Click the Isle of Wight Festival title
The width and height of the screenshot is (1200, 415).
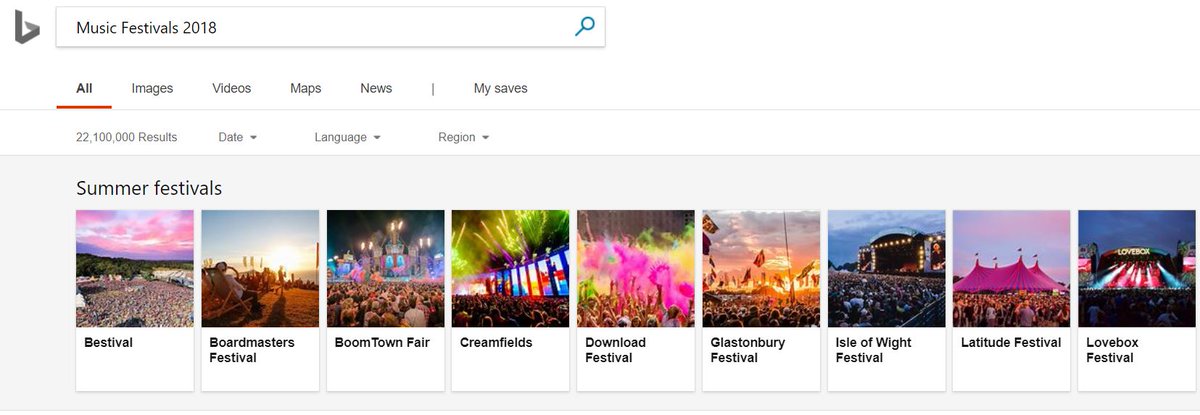[874, 350]
